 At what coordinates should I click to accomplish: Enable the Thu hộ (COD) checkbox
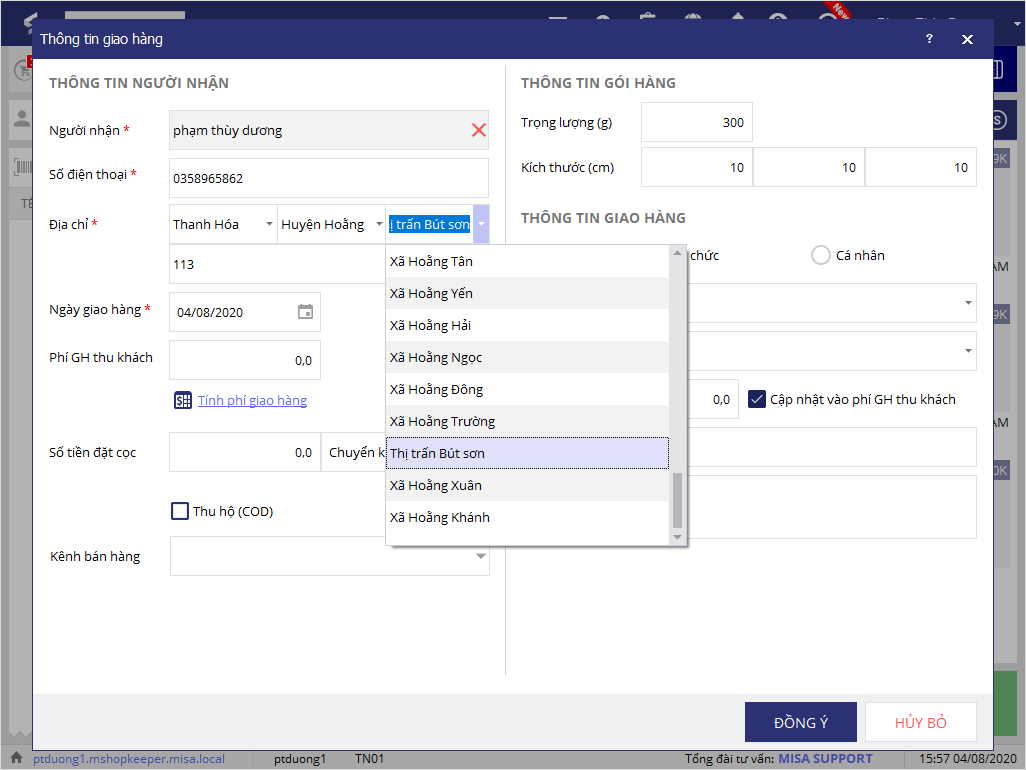[180, 511]
